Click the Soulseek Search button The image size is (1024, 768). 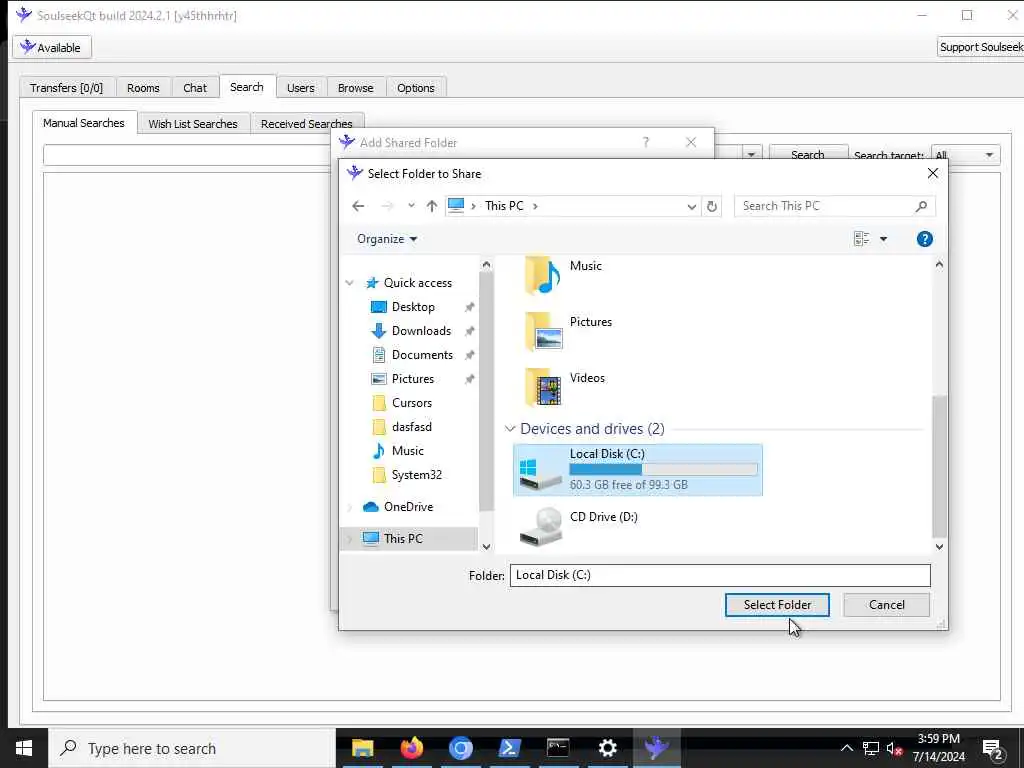[x=808, y=154]
